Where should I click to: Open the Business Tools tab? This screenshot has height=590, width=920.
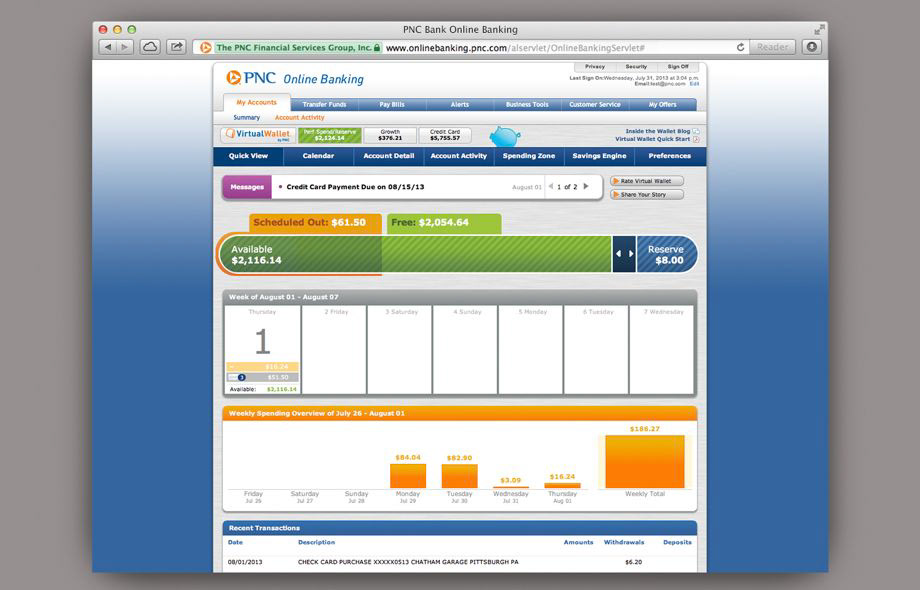pos(527,104)
